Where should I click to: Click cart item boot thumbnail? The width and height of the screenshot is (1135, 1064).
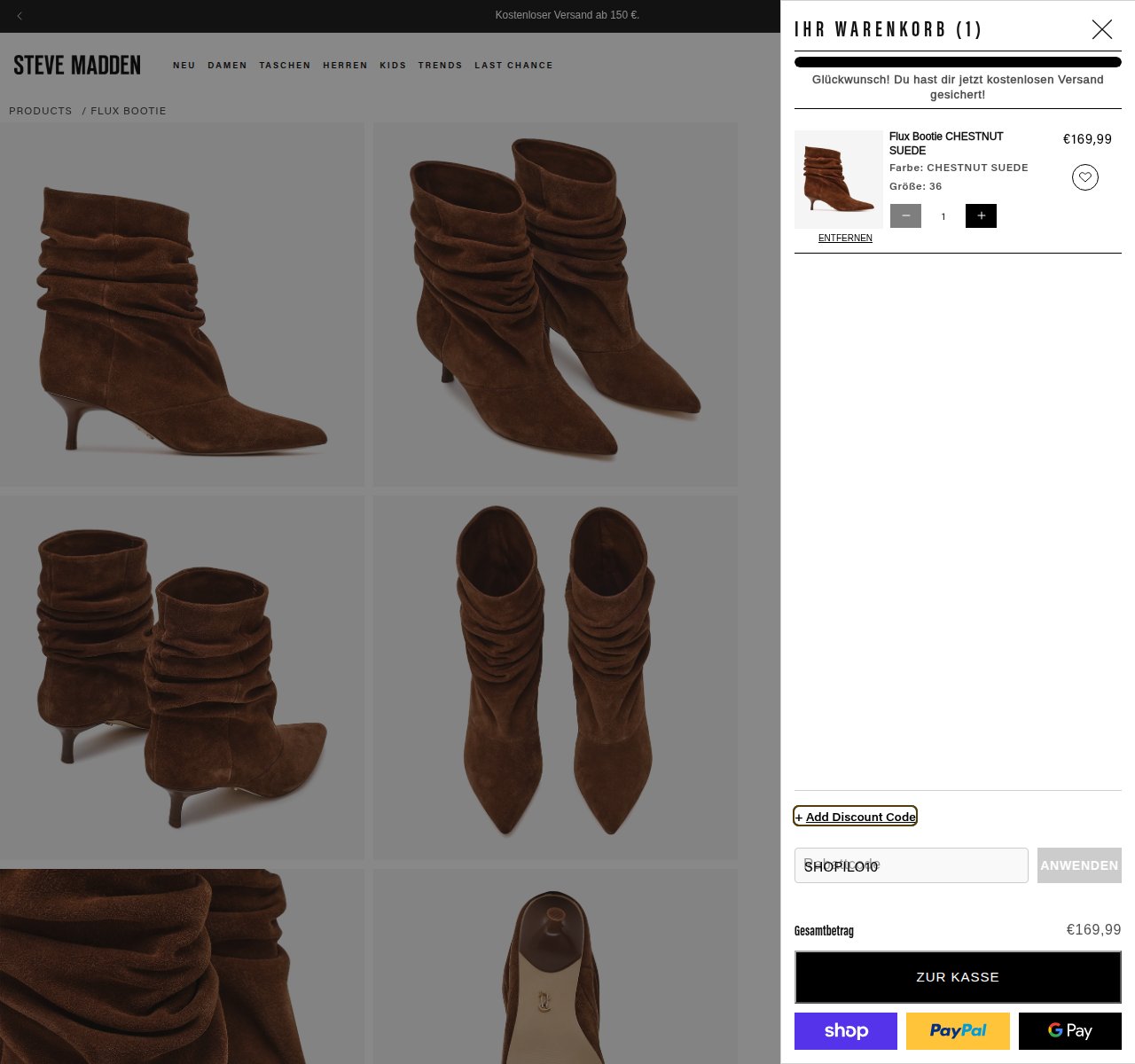click(x=839, y=180)
